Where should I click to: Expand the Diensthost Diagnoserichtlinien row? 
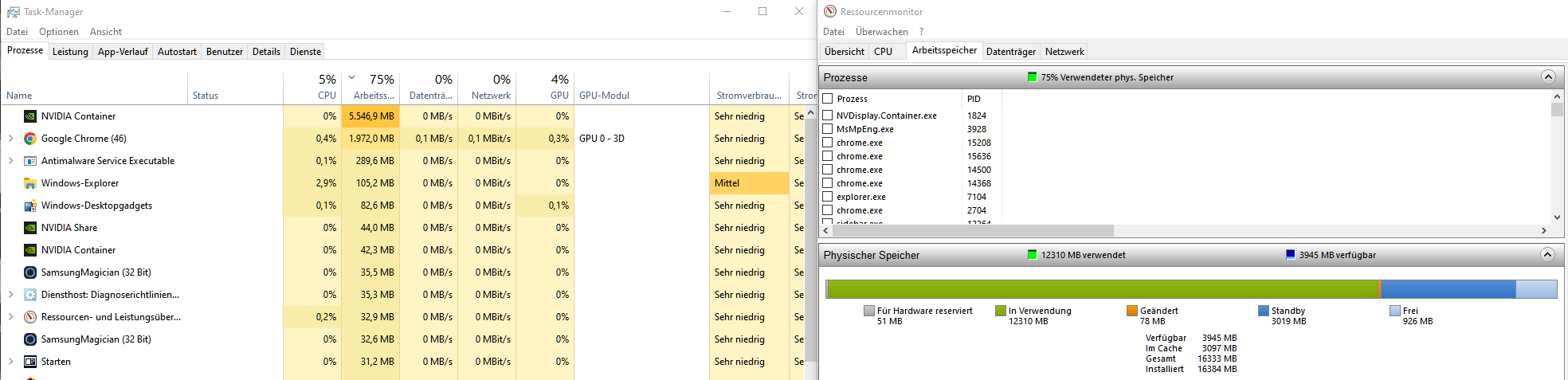(10, 295)
